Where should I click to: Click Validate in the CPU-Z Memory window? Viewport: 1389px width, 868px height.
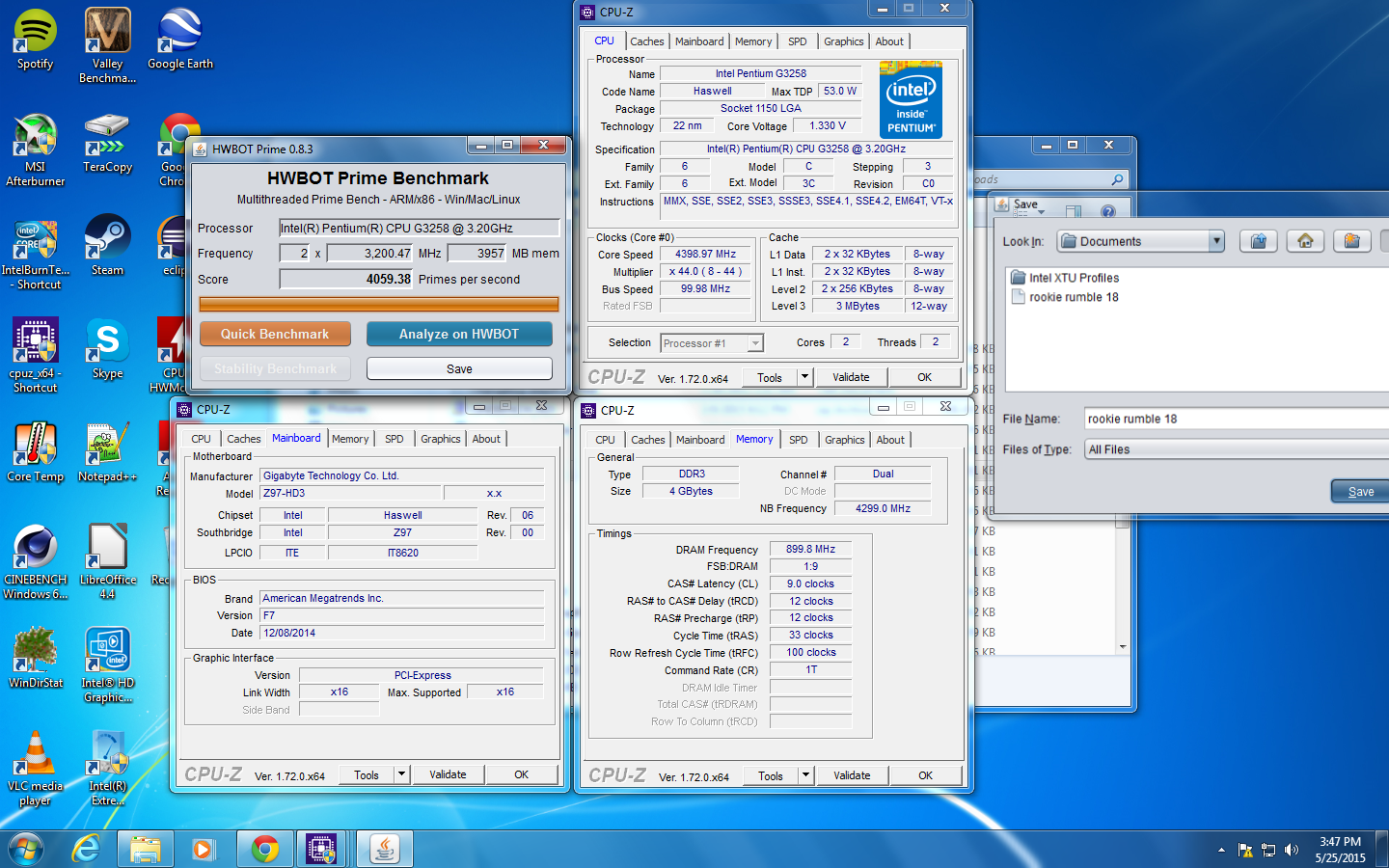(x=852, y=775)
